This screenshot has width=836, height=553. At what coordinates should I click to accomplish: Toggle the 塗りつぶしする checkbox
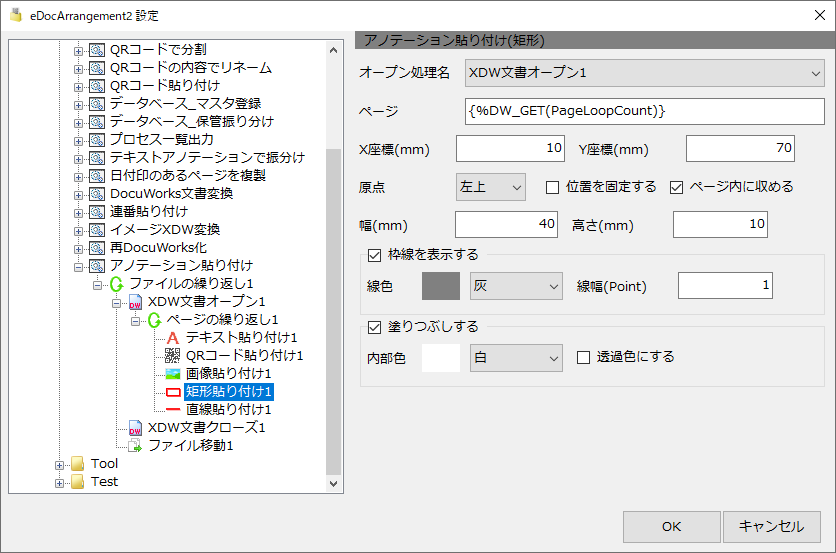(375, 327)
